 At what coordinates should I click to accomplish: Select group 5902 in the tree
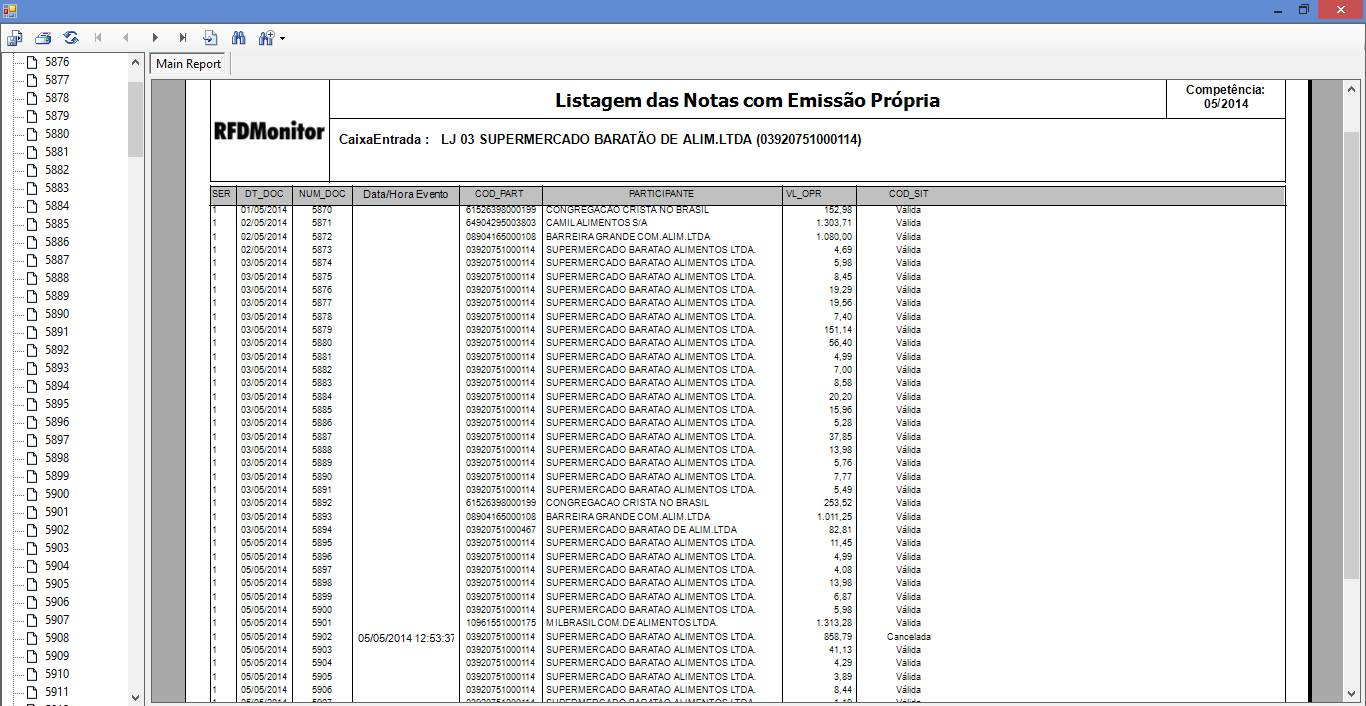[57, 530]
